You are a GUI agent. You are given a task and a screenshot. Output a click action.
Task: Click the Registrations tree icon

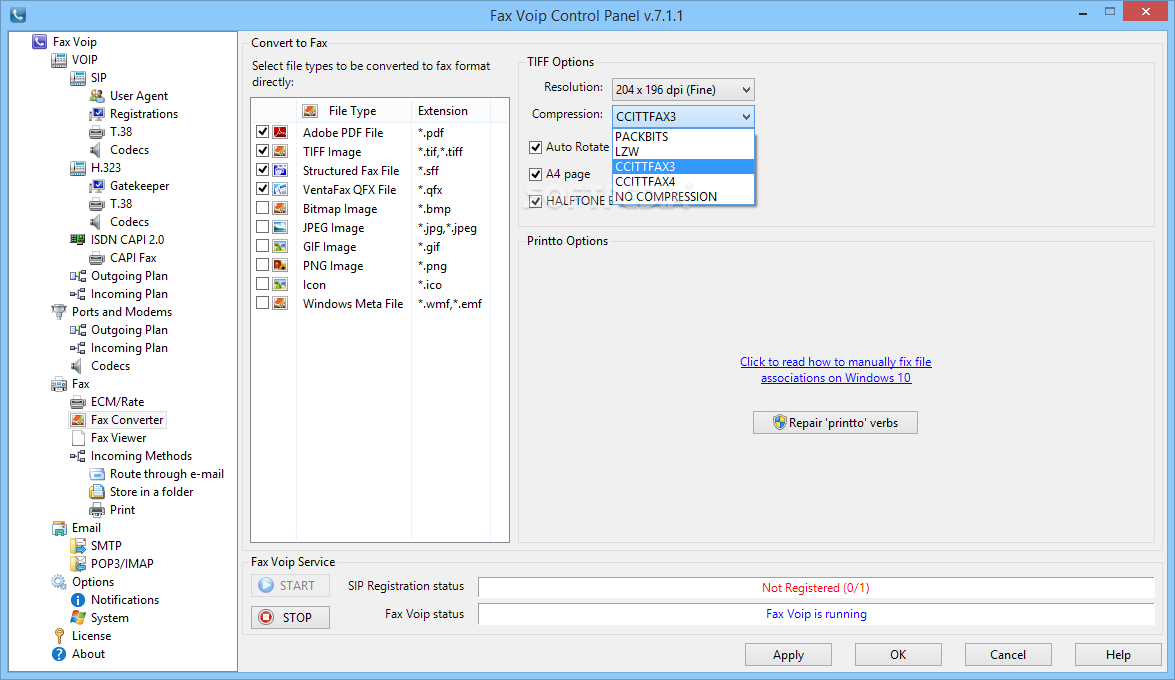pos(97,114)
